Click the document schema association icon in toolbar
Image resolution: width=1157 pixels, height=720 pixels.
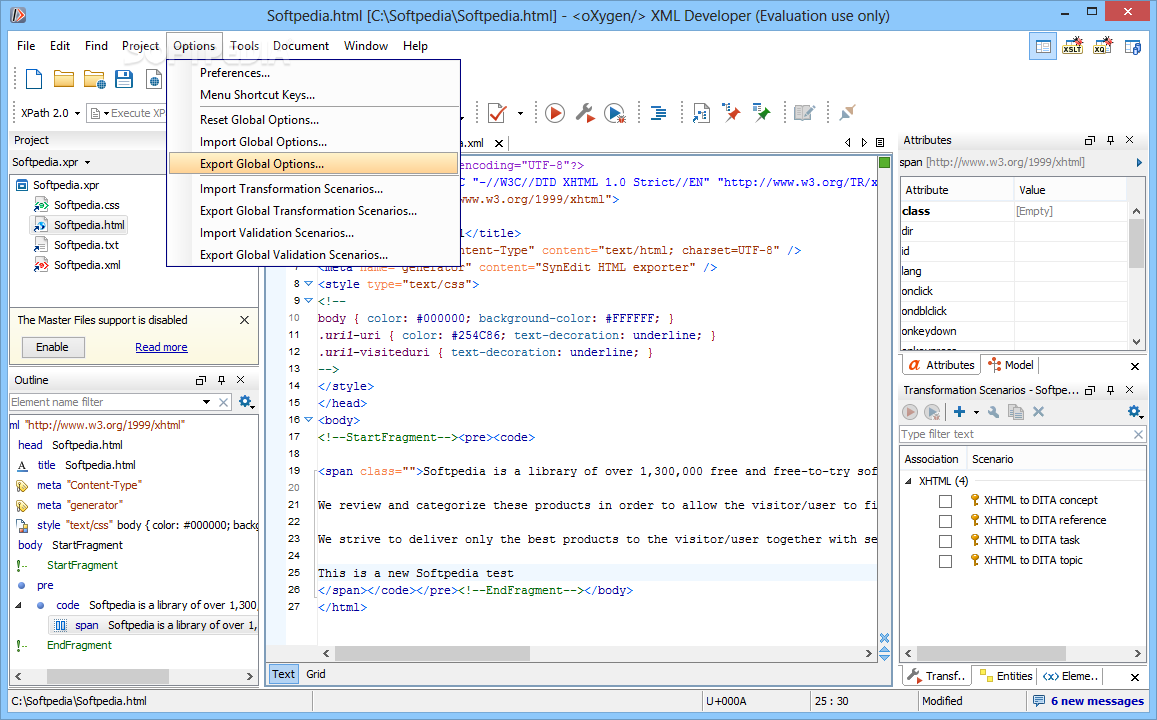701,113
